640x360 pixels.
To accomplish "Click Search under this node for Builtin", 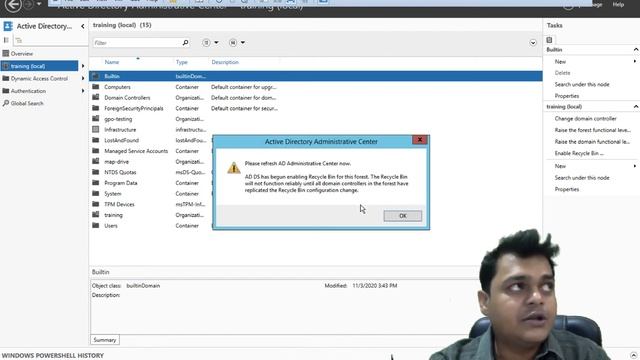I will pyautogui.click(x=582, y=84).
